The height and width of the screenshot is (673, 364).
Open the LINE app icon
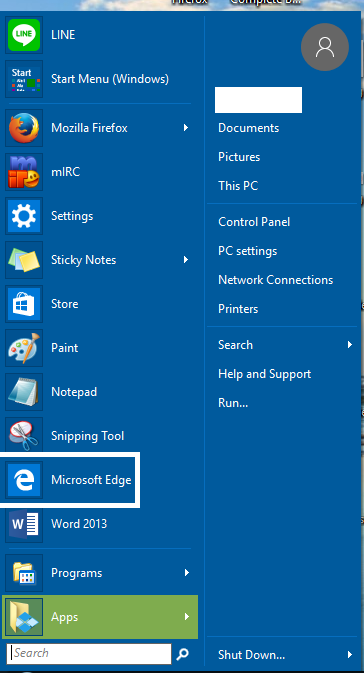(x=24, y=35)
